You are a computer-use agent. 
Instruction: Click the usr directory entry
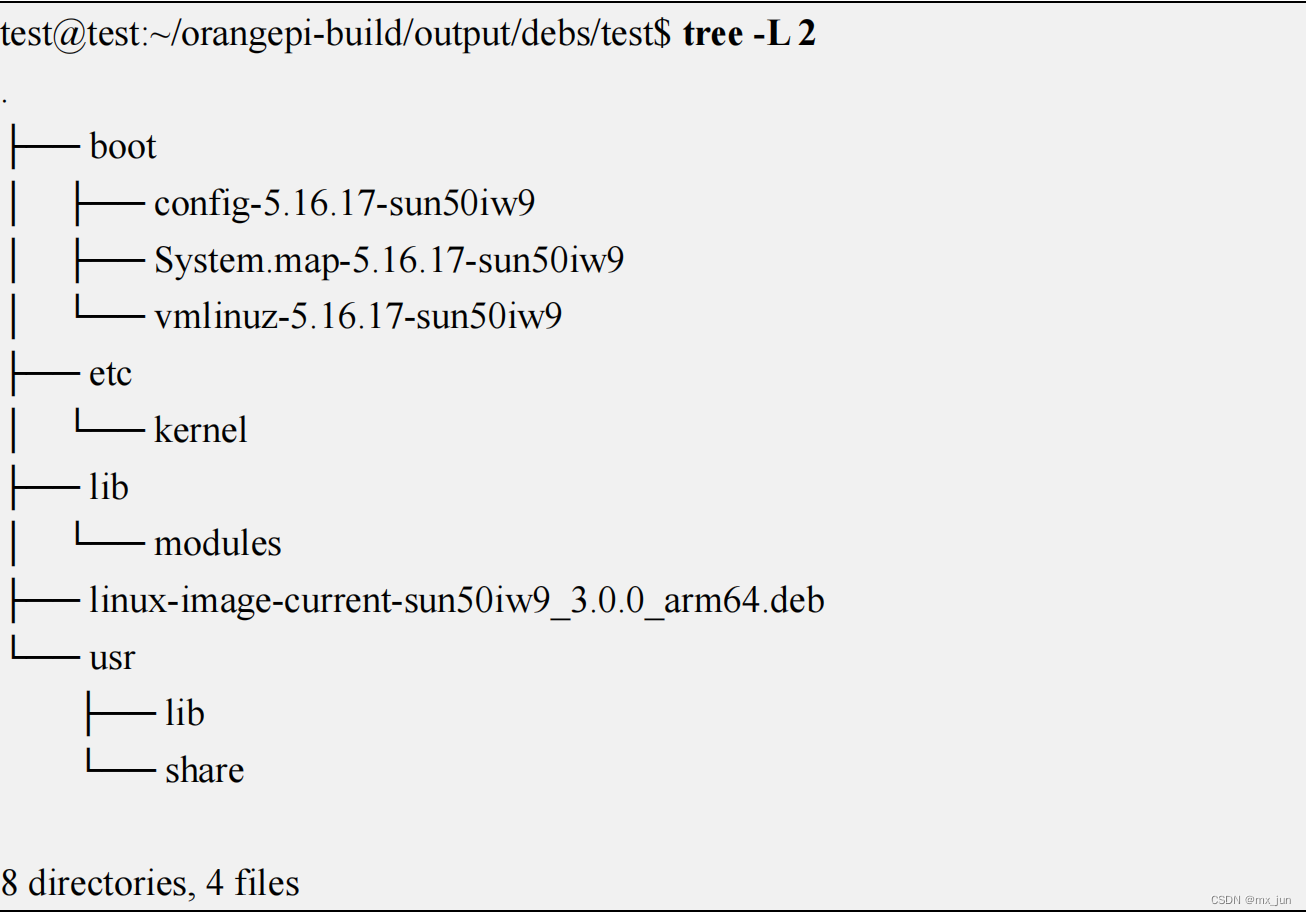pos(112,658)
